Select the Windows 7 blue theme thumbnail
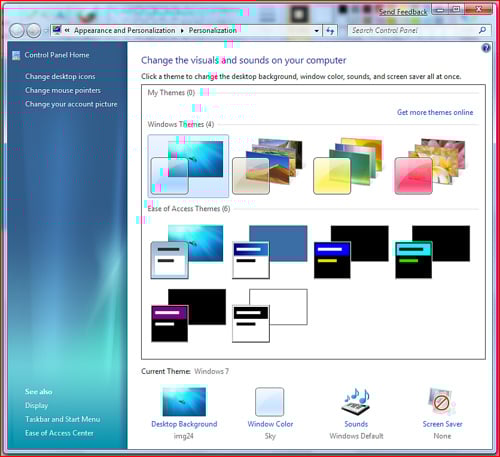 coord(188,166)
